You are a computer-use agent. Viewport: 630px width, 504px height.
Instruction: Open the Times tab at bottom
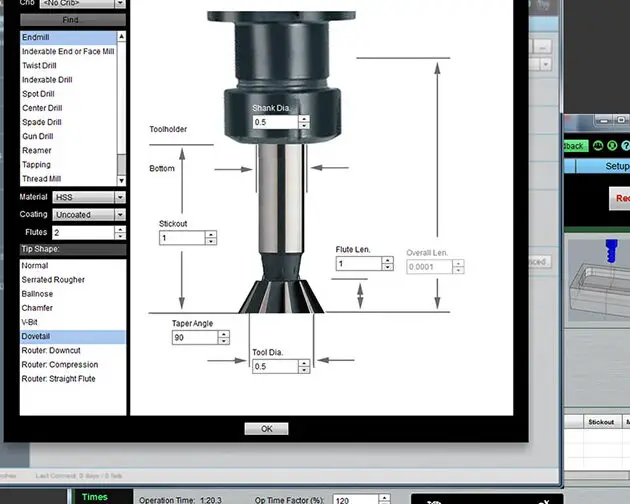point(94,497)
